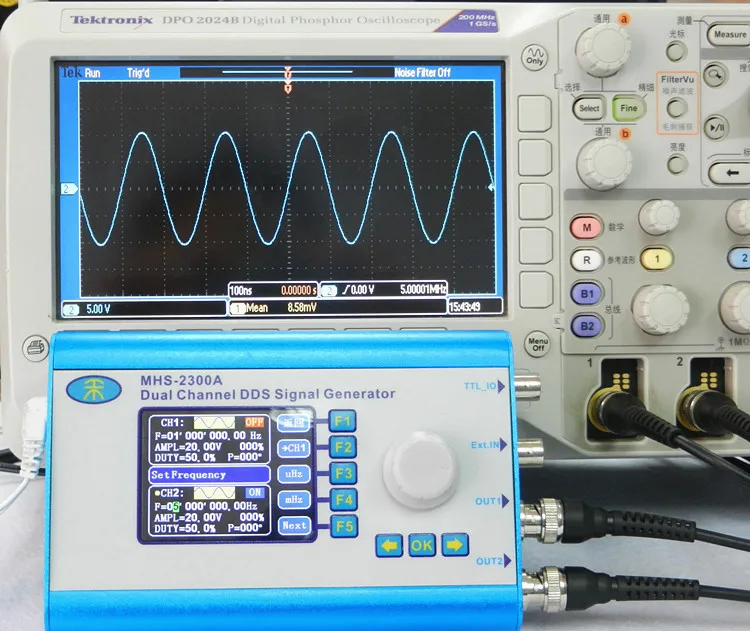Viewport: 750px width, 631px height.
Task: Toggle the green Fine button
Action: [629, 108]
